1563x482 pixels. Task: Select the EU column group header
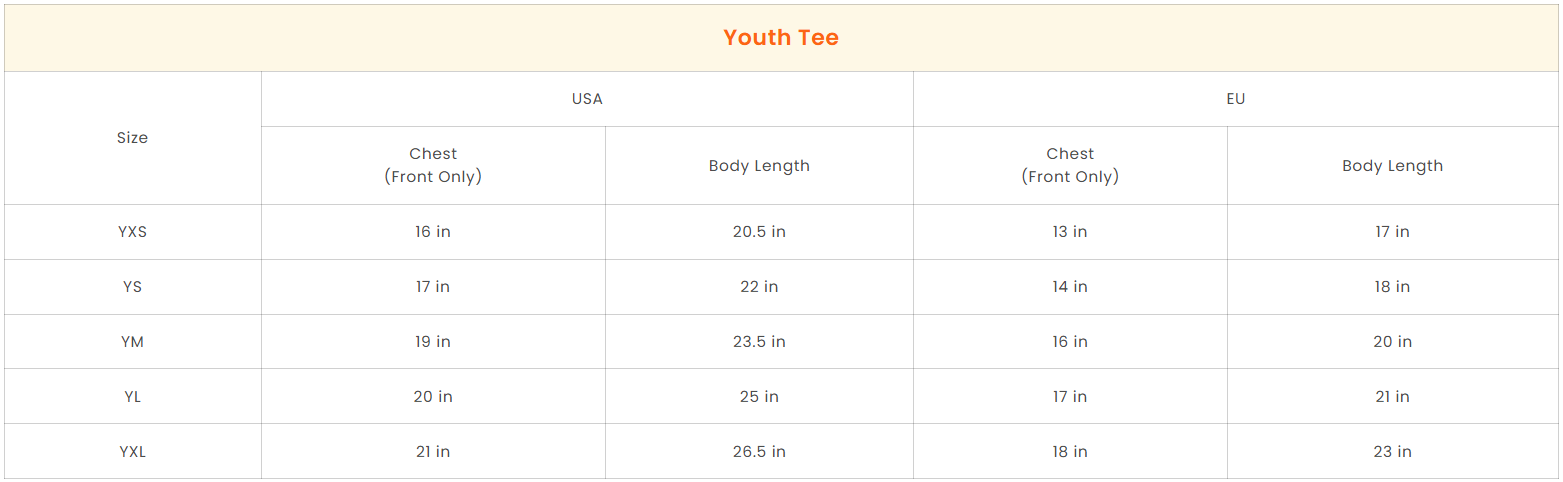click(1236, 99)
